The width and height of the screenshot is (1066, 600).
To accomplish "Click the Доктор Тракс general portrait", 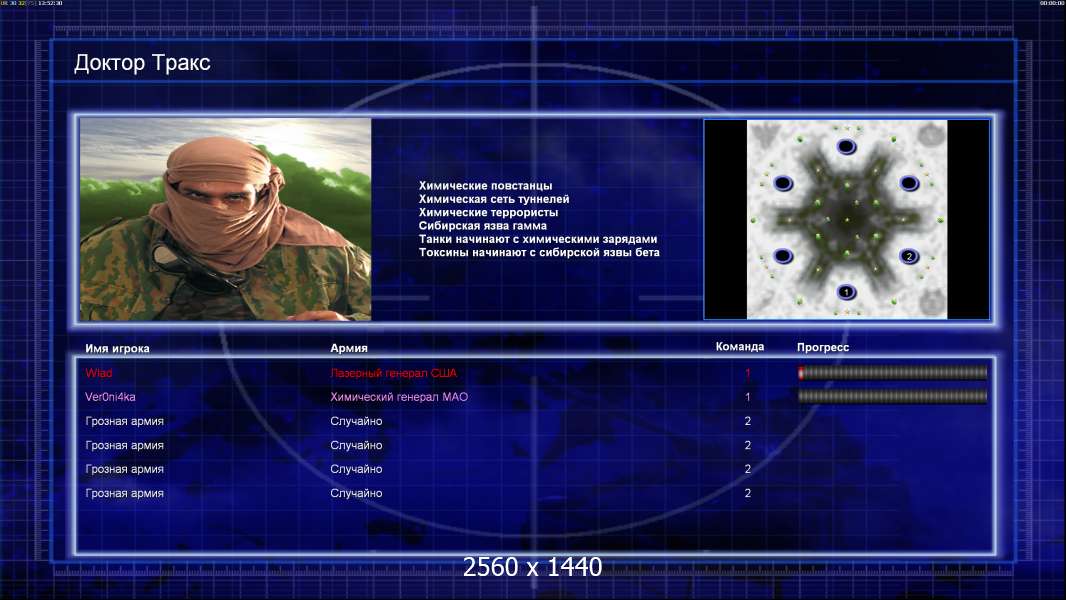I will point(226,219).
